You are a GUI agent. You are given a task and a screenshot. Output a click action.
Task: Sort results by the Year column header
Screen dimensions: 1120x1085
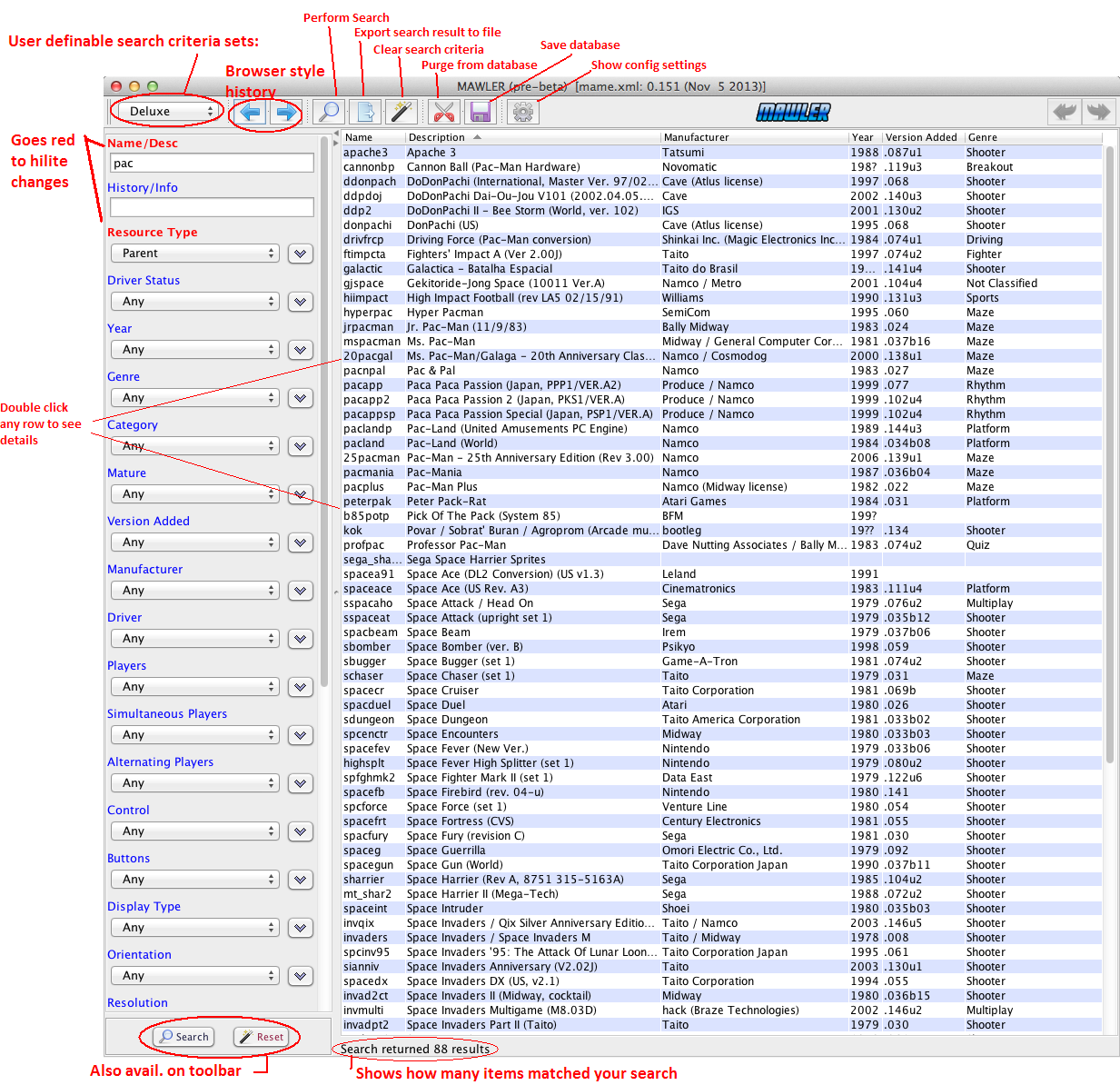point(866,137)
